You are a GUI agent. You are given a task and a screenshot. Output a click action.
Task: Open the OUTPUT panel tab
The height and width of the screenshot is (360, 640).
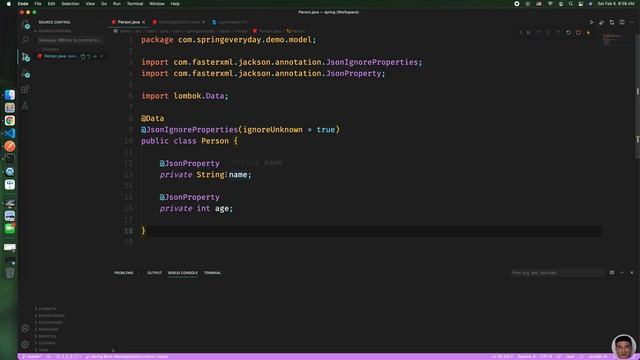click(x=154, y=273)
